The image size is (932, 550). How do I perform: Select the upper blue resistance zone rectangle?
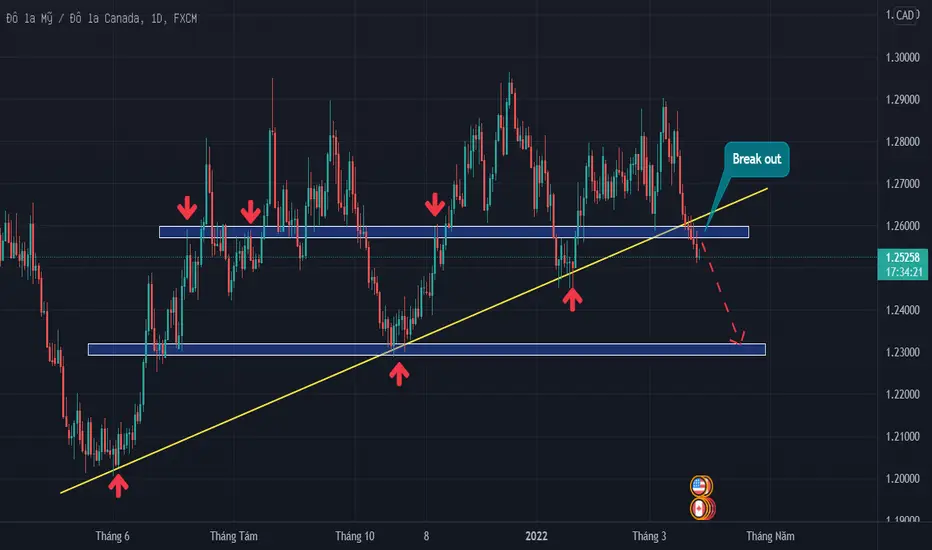(454, 232)
